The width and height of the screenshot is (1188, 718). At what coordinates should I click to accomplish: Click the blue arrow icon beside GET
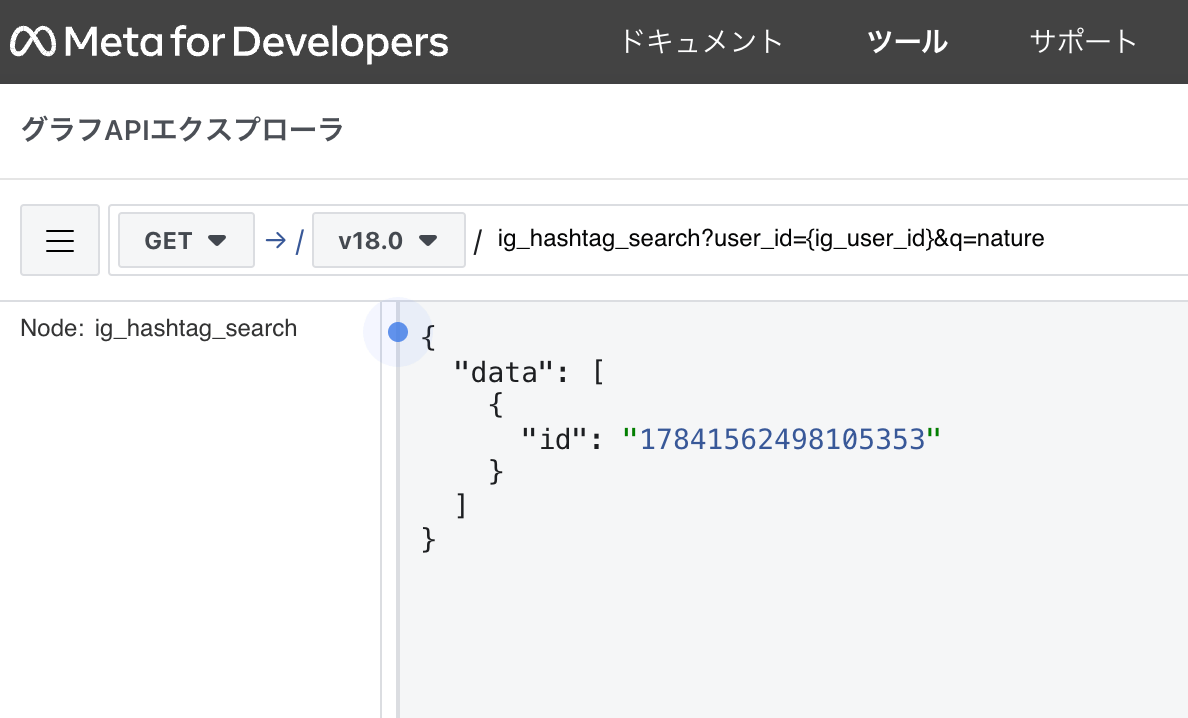276,240
